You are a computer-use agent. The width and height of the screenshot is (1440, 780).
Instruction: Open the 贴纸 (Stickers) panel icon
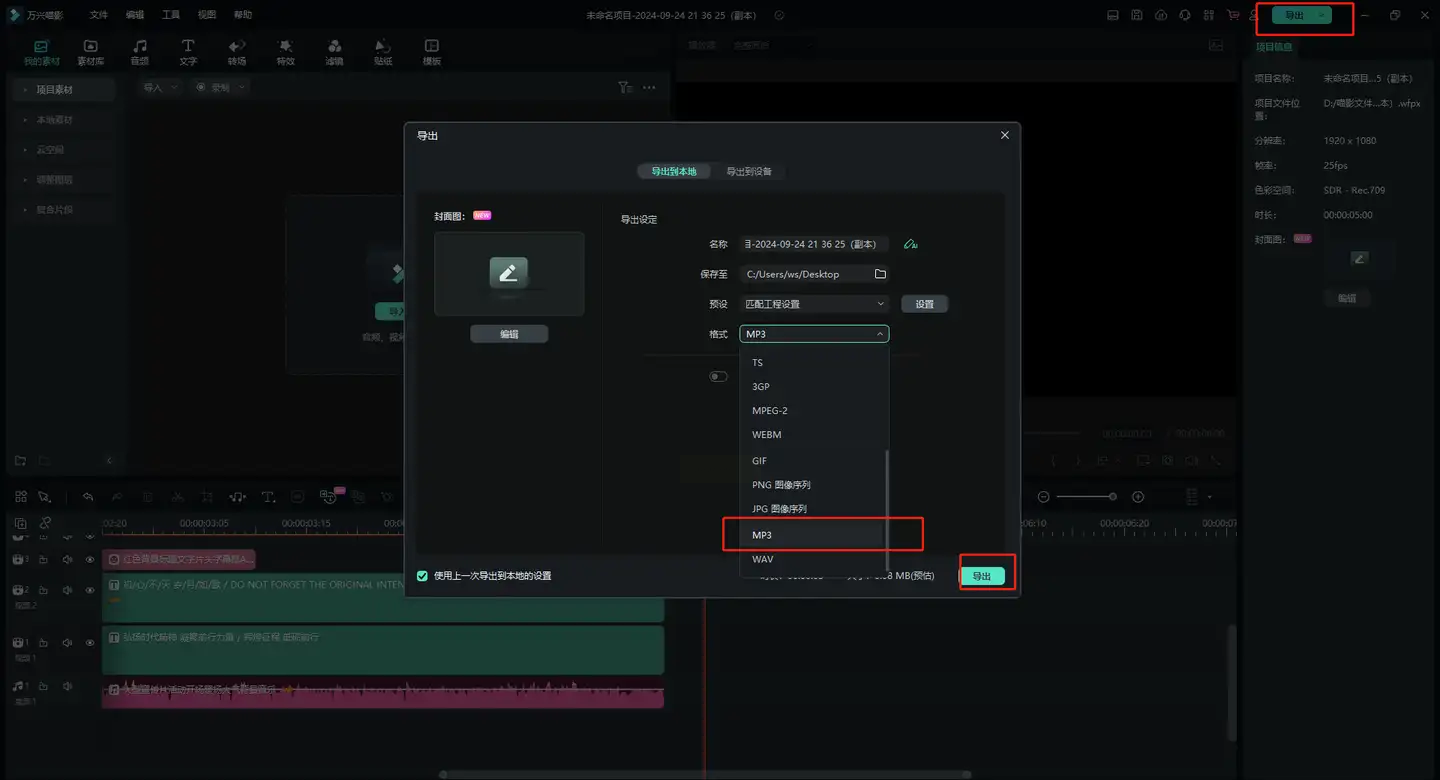383,52
